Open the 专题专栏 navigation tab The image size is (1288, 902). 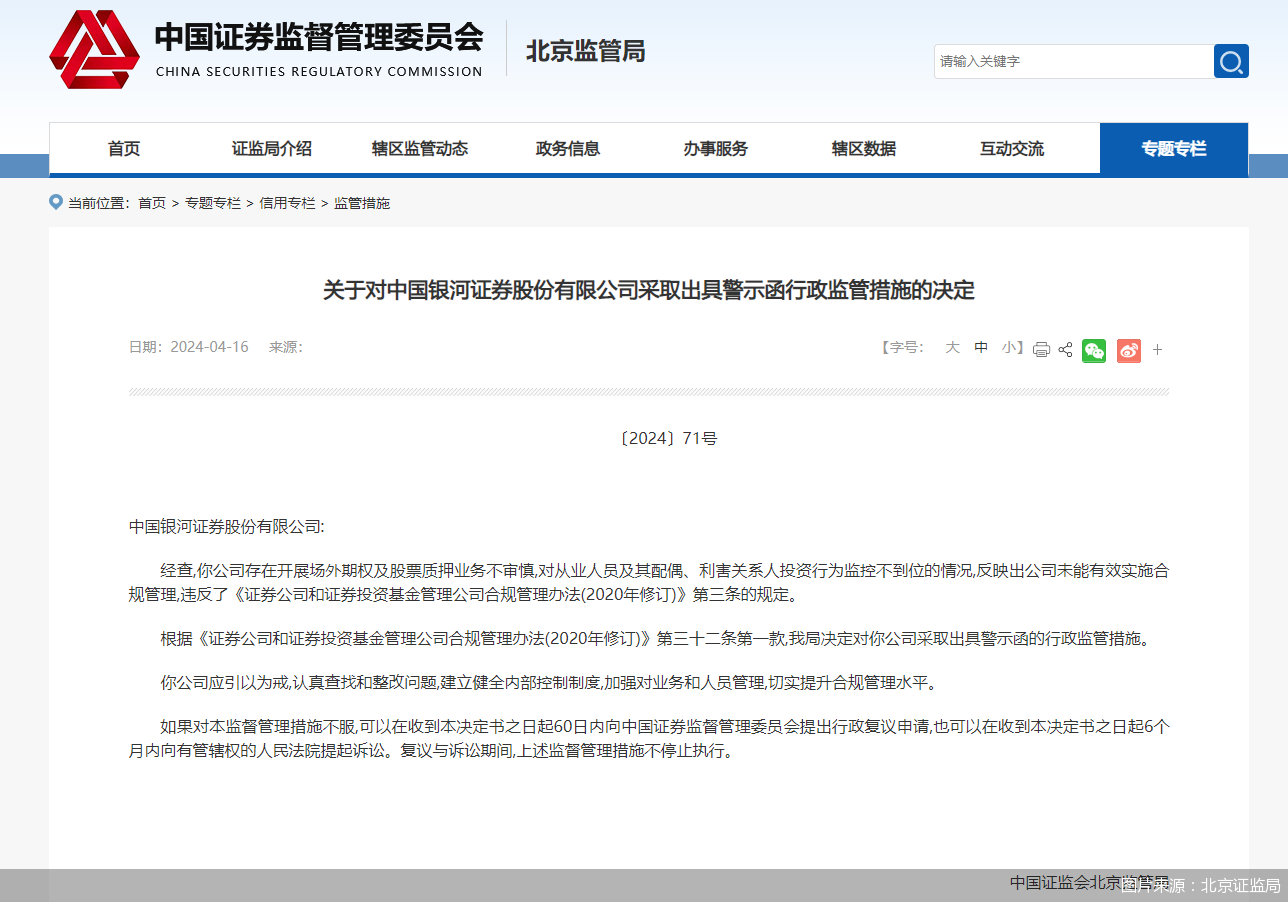point(1173,148)
